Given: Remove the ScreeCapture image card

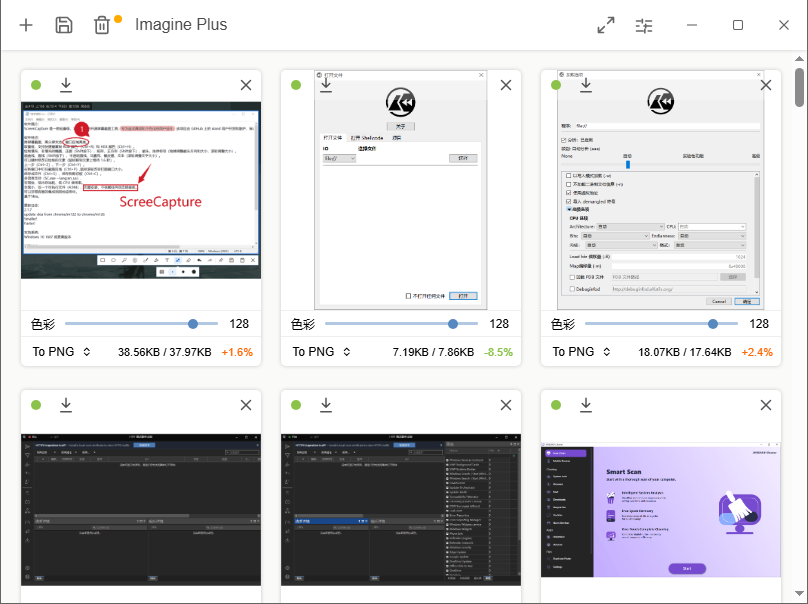Looking at the screenshot, I should click(246, 85).
